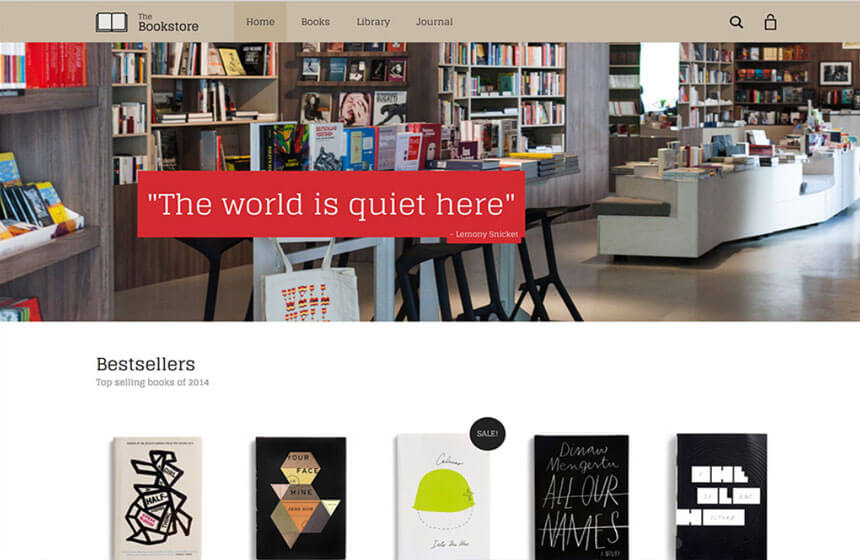The height and width of the screenshot is (560, 860).
Task: Click the bookstore interior hero image
Action: [x=430, y=182]
